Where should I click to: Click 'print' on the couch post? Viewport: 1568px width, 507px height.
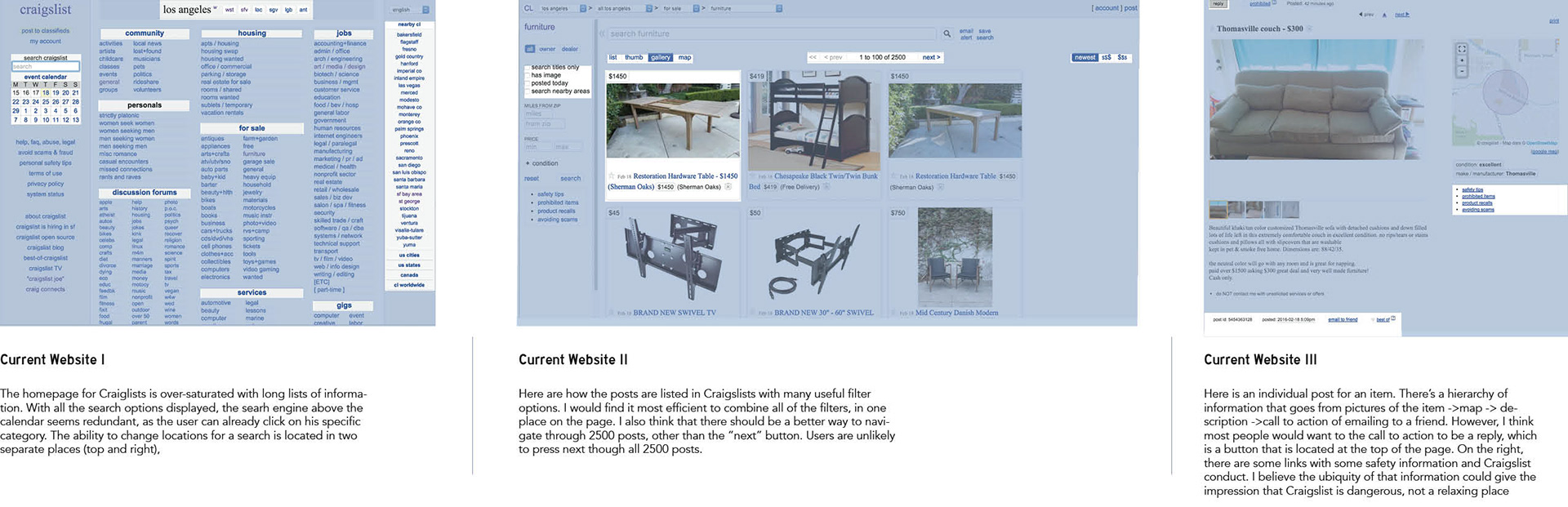(1554, 21)
